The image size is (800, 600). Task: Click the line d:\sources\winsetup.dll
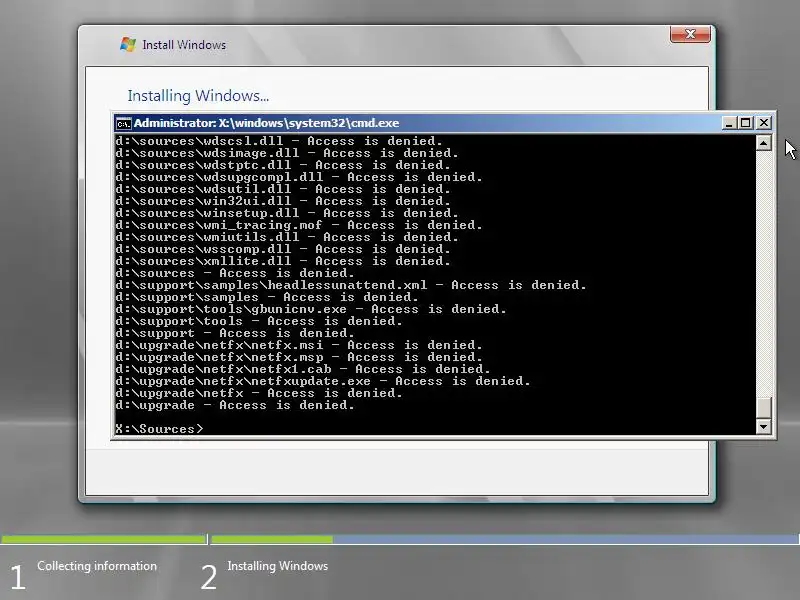287,213
